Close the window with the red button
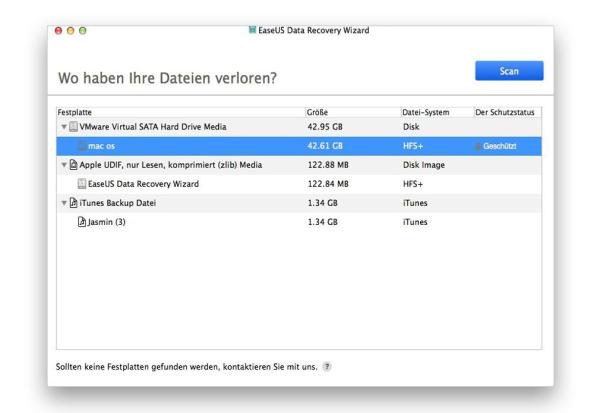 [x=59, y=31]
